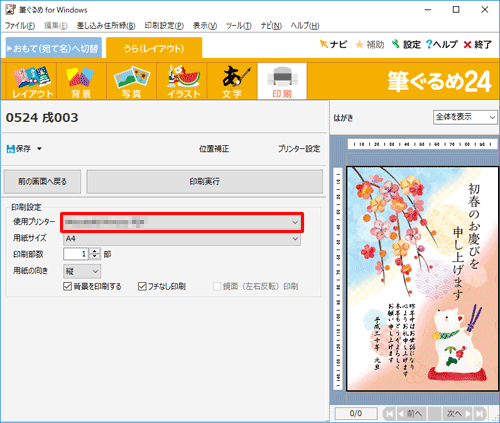Click 前の画面へ戻る button
Viewport: 500px width, 423px height.
click(x=42, y=182)
